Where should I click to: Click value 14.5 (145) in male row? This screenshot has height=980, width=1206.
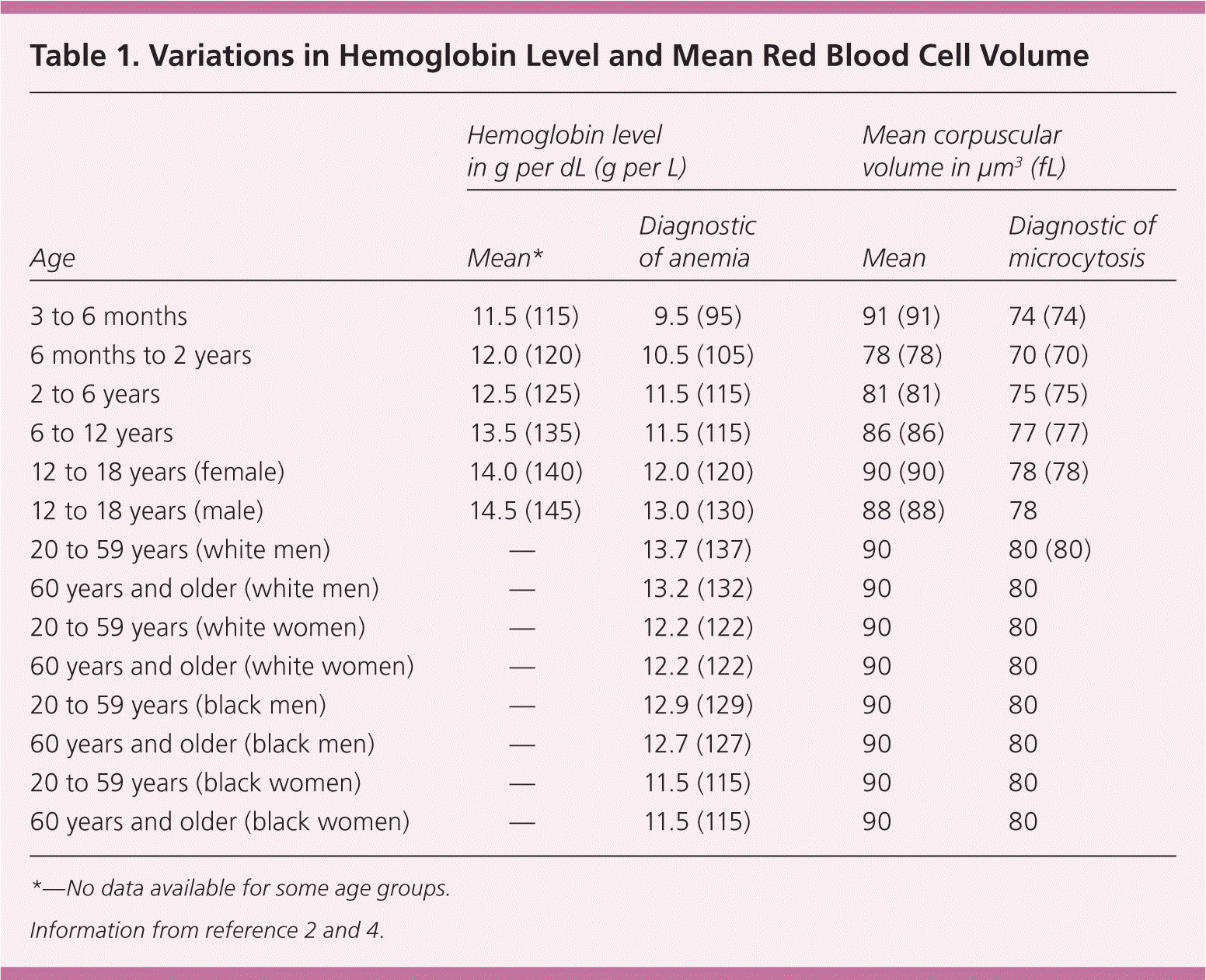[525, 511]
